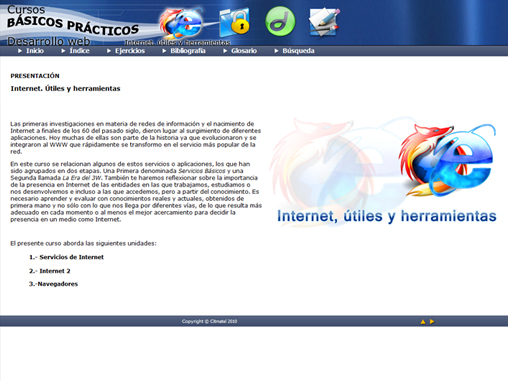The height and width of the screenshot is (381, 508).
Task: Click the arrow bullet beside Búsqueda
Action: (276, 51)
